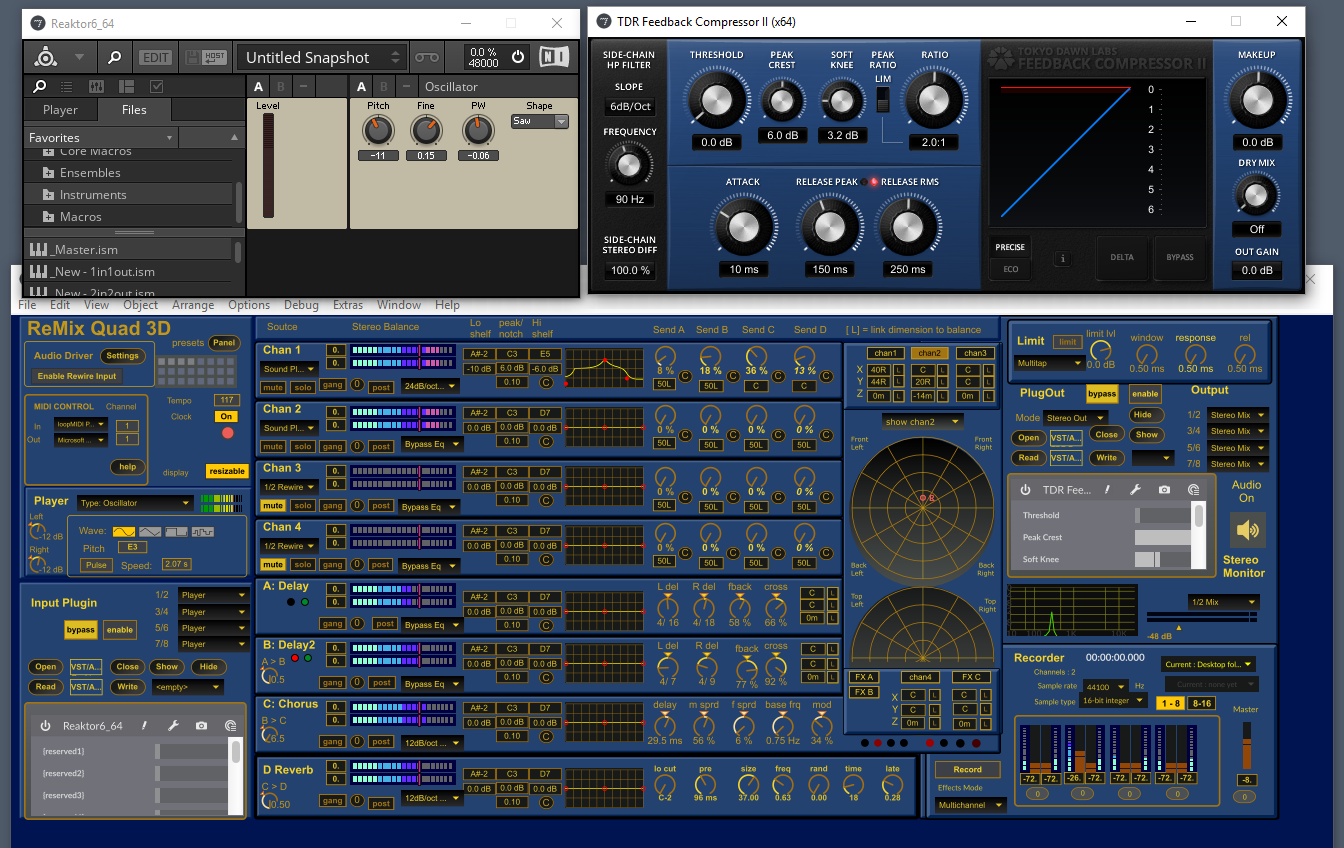Click the info 'i' icon in Feedback Compressor
Screen dimensions: 1344x848
1062,259
